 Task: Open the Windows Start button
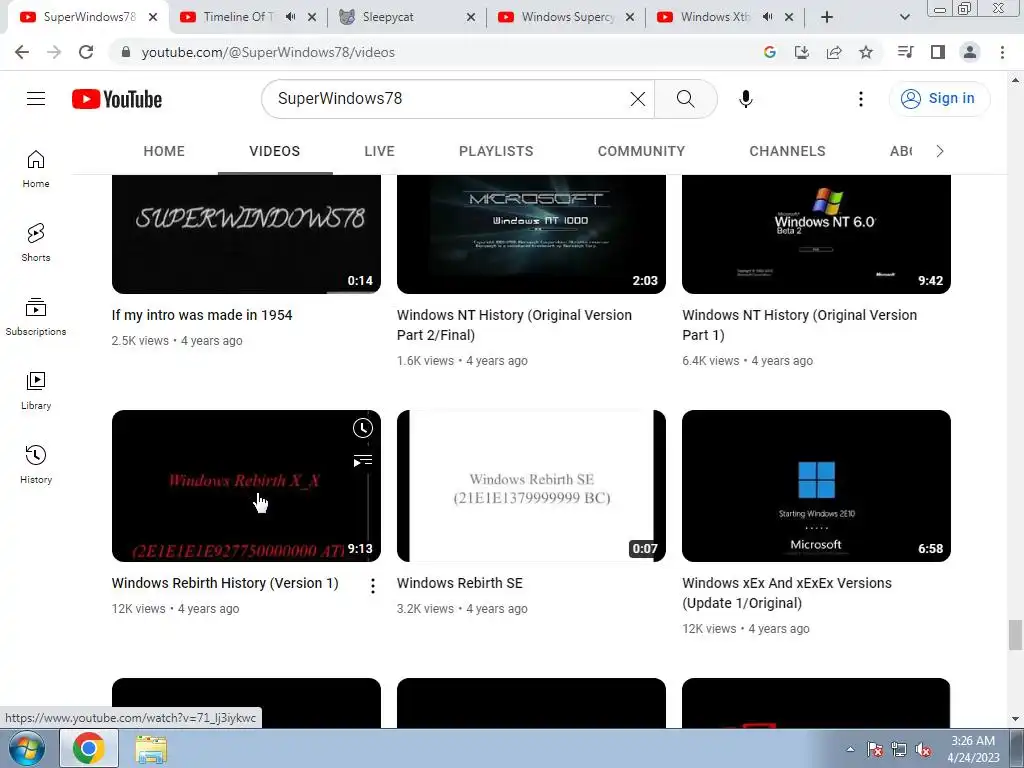pyautogui.click(x=27, y=749)
